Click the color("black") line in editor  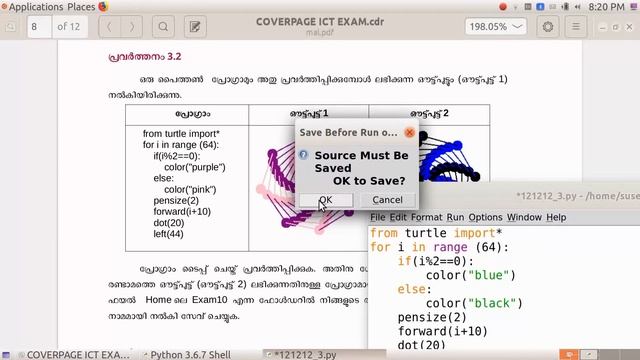point(474,303)
